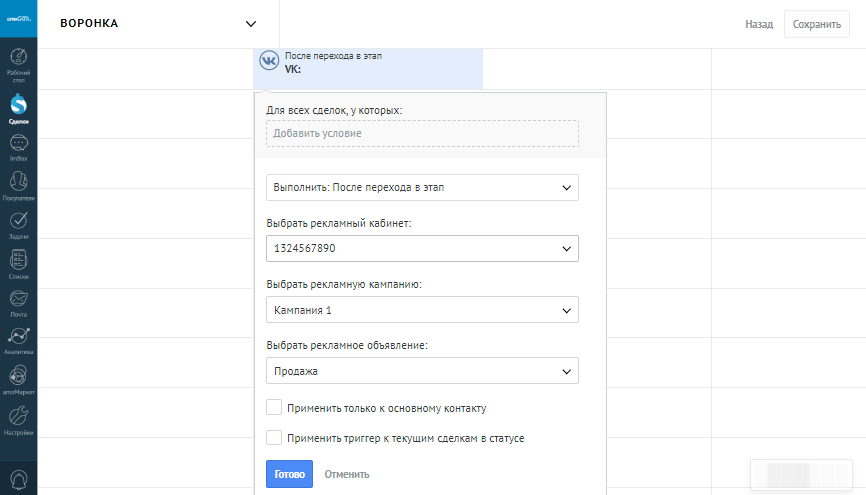
Task: Go to Покупатели in the sidebar
Action: point(18,185)
